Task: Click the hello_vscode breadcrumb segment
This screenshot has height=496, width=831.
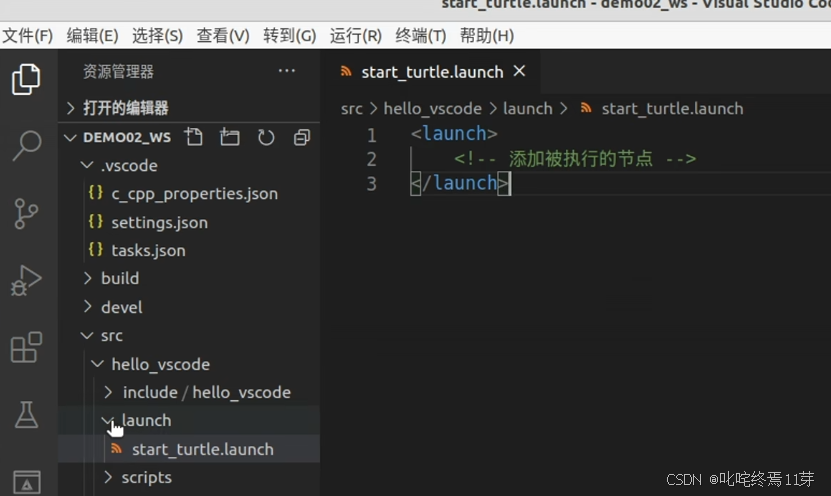Action: (432, 109)
